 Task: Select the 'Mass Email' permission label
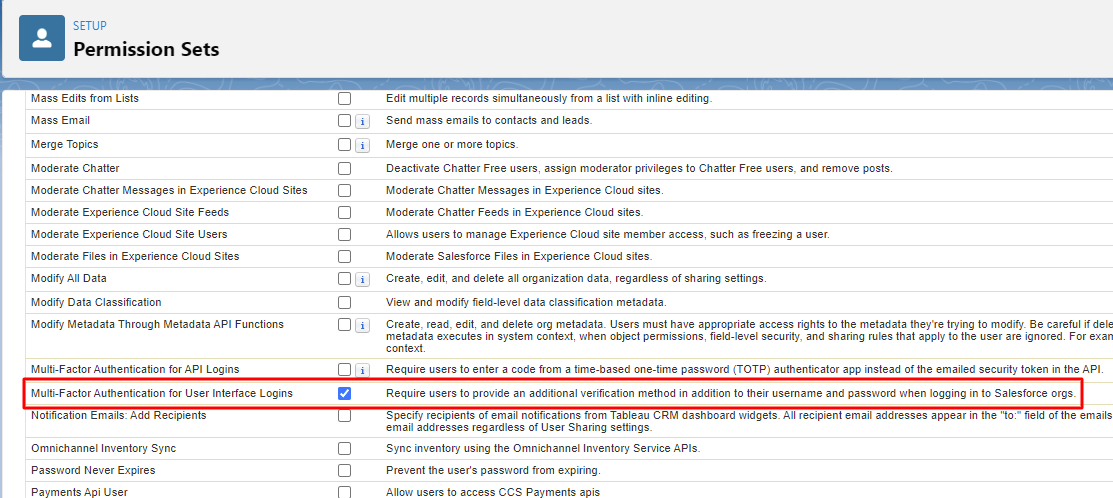[x=60, y=121]
